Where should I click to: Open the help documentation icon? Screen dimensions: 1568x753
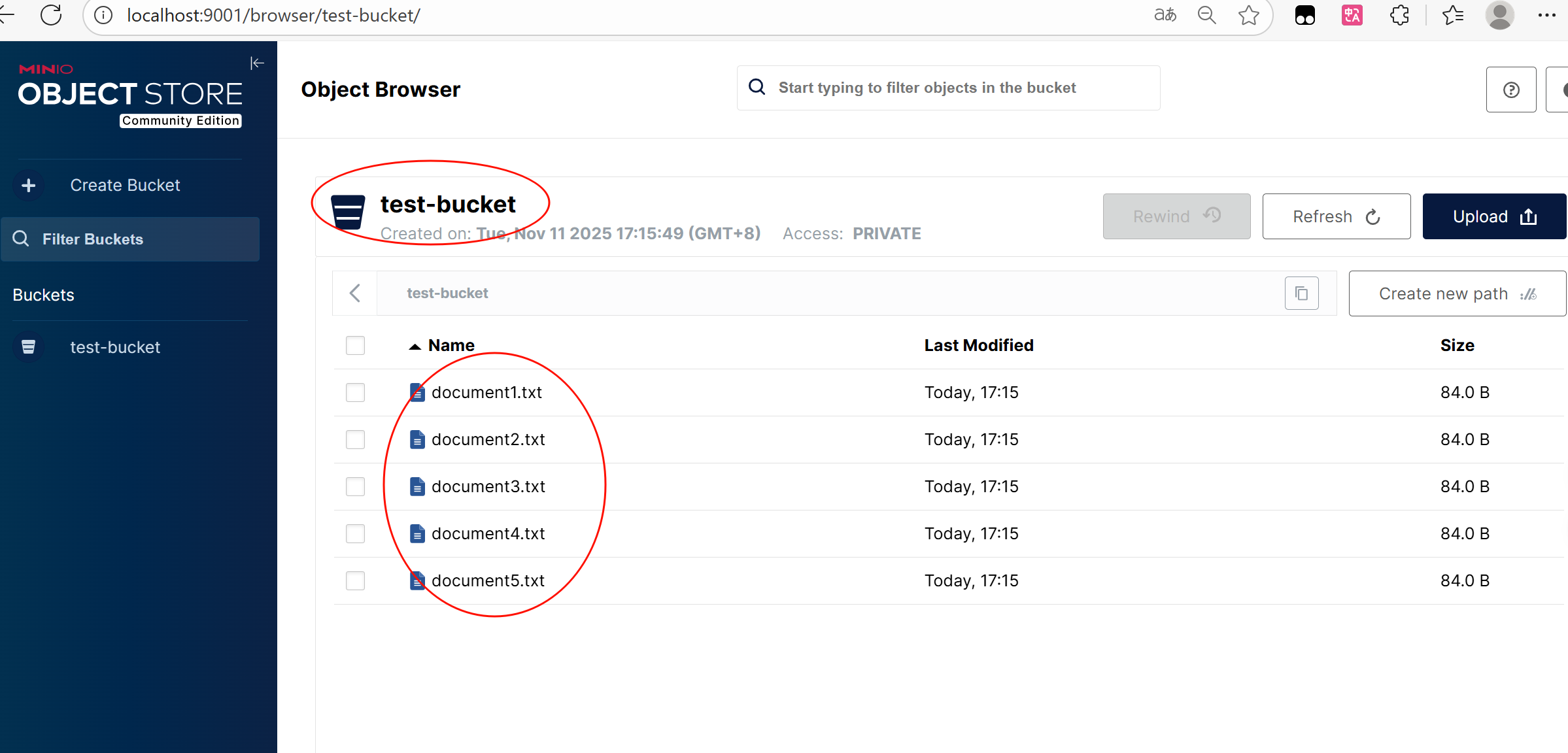(1510, 90)
